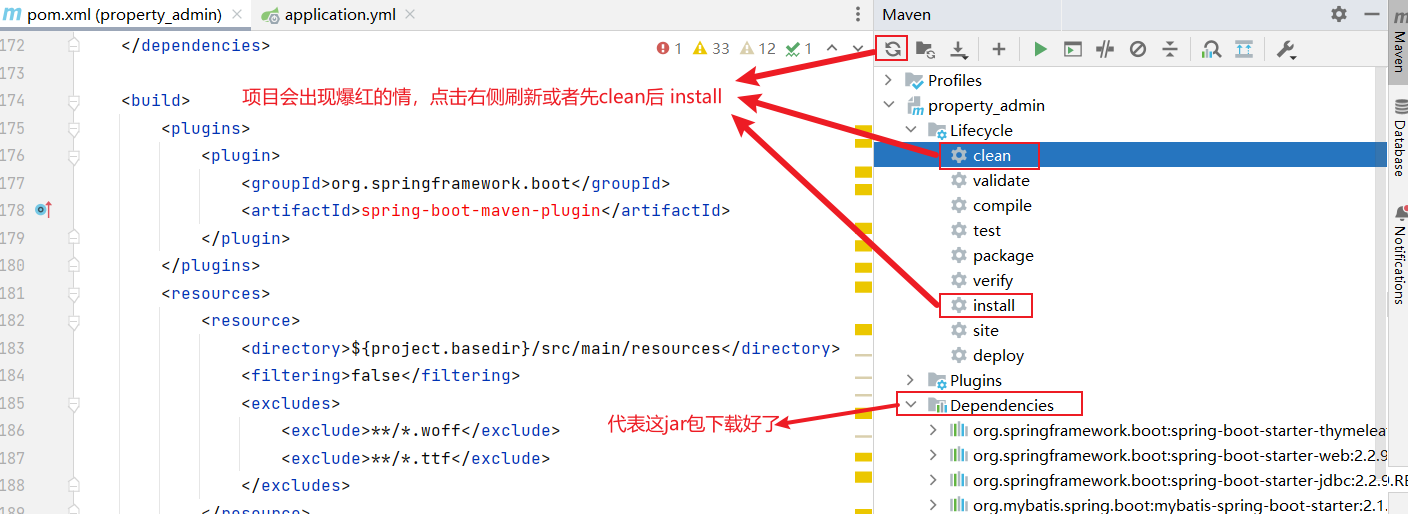1408x514 pixels.
Task: Click Download Sources and Documentation icon
Action: pos(958,48)
